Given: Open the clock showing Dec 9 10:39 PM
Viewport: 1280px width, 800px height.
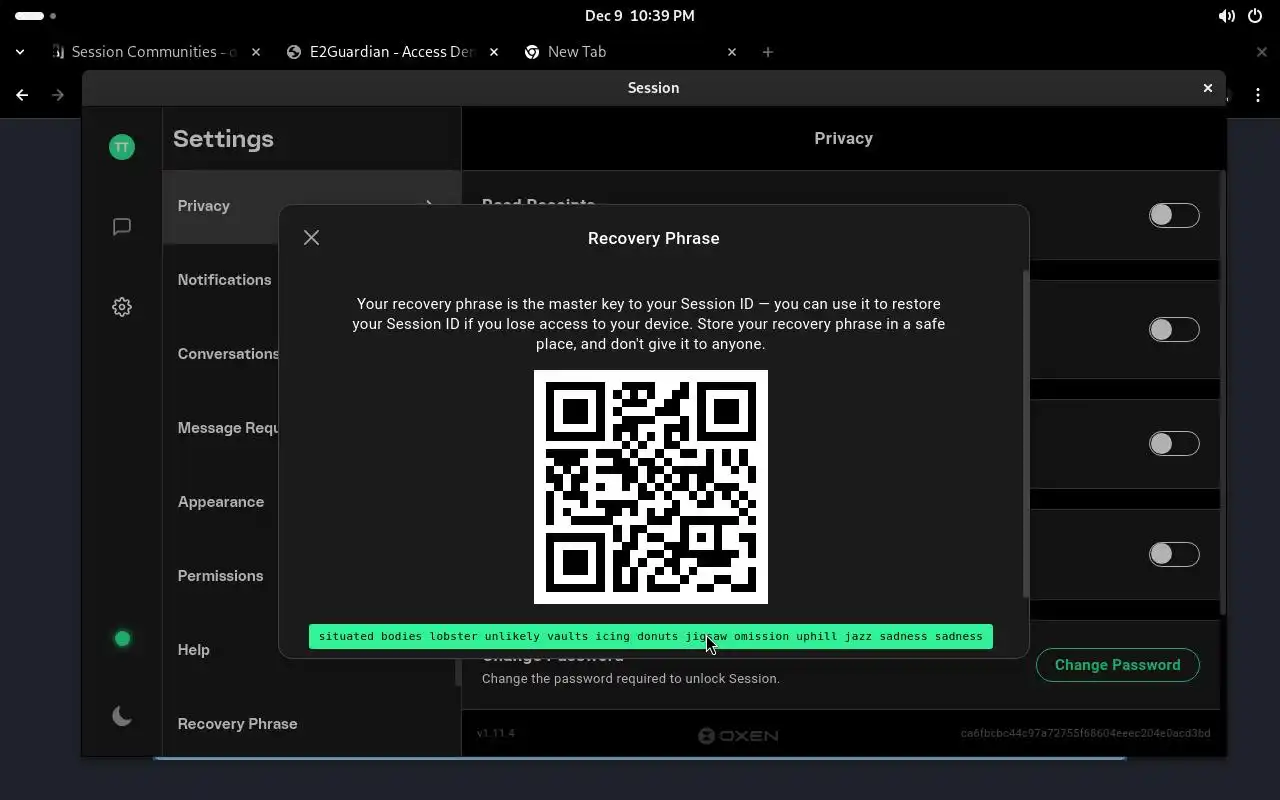Looking at the screenshot, I should tap(640, 16).
